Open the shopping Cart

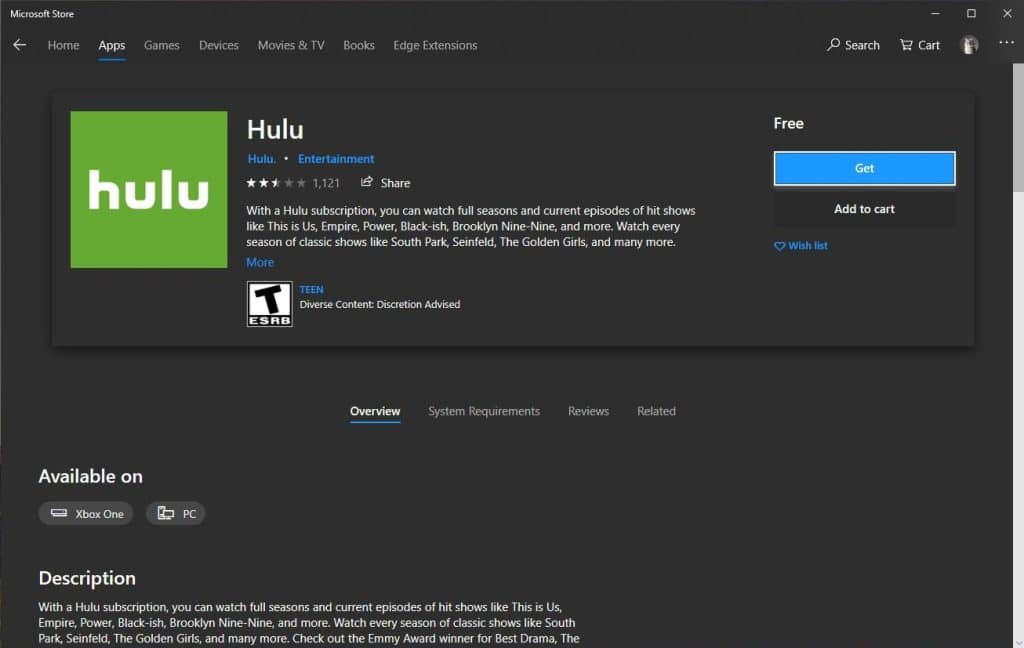click(919, 45)
